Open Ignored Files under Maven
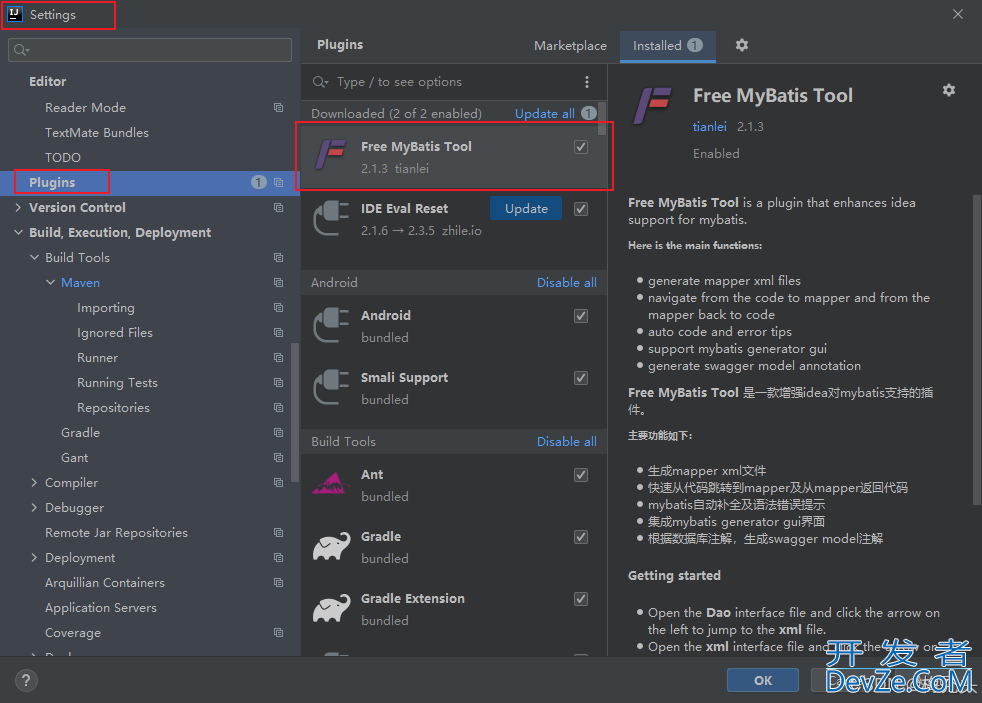This screenshot has height=703, width=982. pos(115,333)
